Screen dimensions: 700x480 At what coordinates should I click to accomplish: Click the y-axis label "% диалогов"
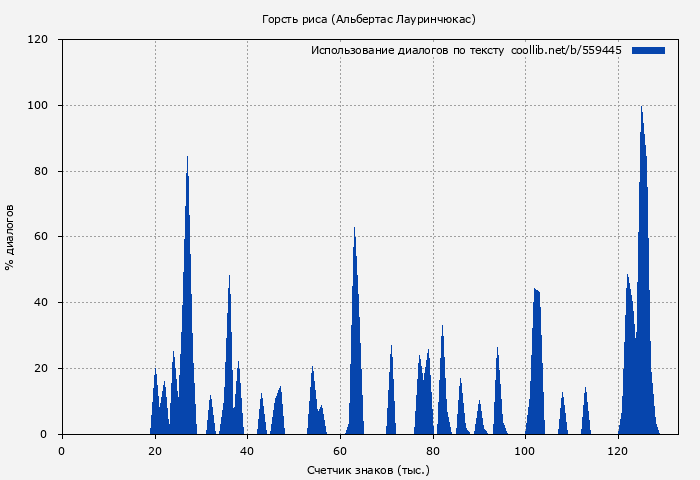pos(10,237)
